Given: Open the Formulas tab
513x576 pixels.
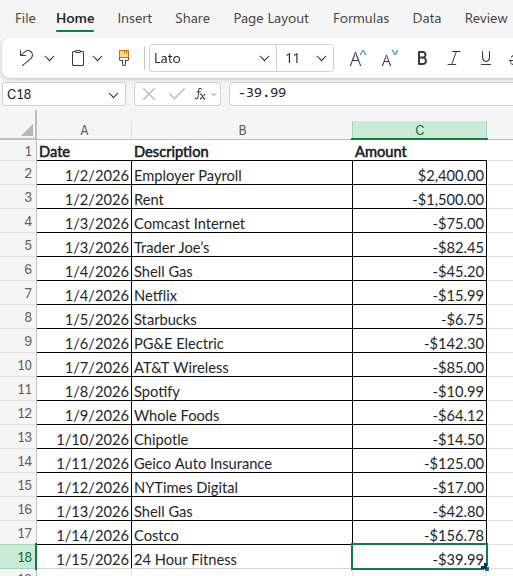Looking at the screenshot, I should point(361,18).
